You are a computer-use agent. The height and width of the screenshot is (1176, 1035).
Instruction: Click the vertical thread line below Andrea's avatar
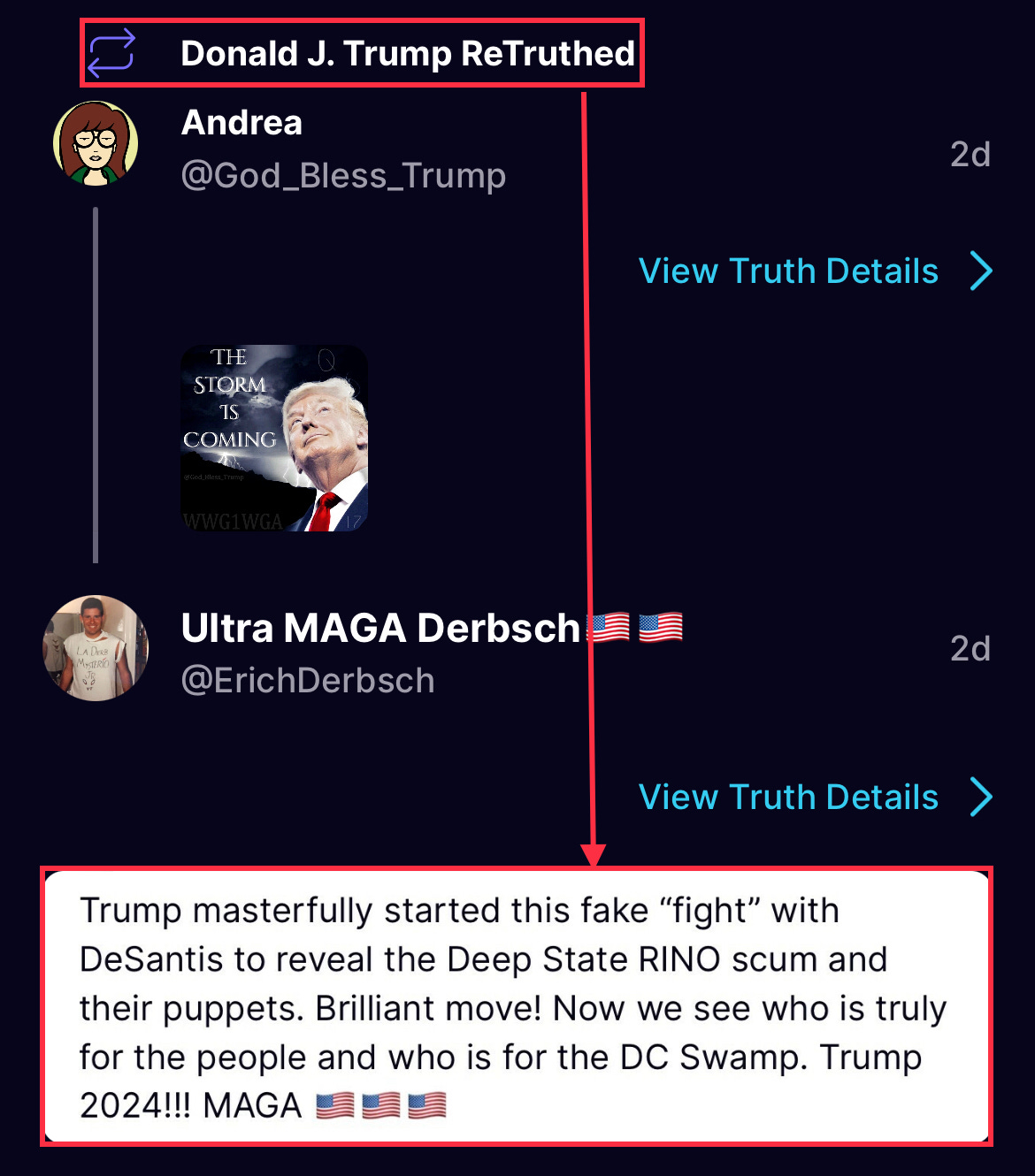tap(96, 385)
